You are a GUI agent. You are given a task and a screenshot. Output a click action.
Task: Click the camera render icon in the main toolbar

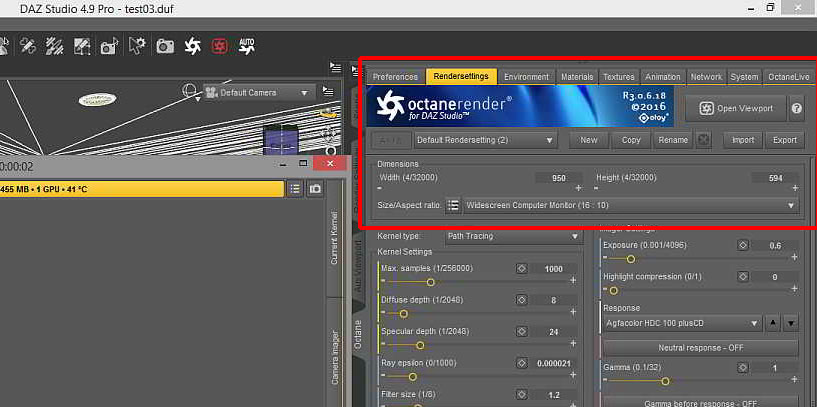pyautogui.click(x=165, y=46)
